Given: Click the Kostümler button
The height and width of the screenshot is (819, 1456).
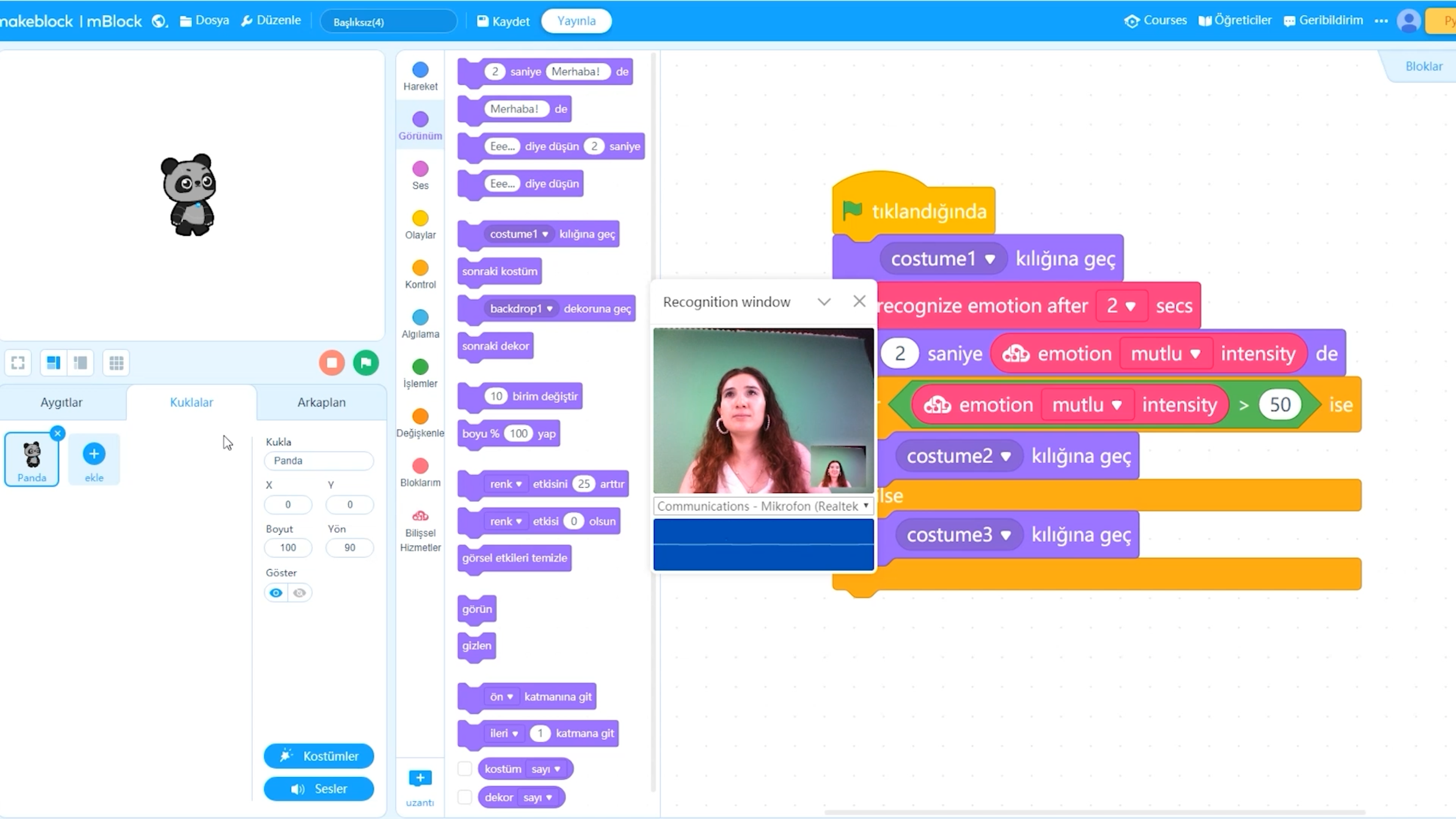Looking at the screenshot, I should pos(319,756).
